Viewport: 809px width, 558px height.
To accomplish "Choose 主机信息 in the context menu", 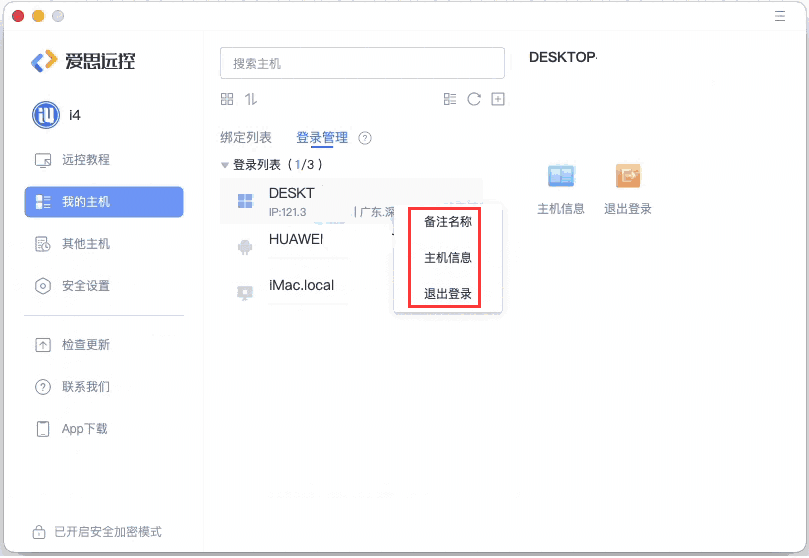I will pos(448,257).
